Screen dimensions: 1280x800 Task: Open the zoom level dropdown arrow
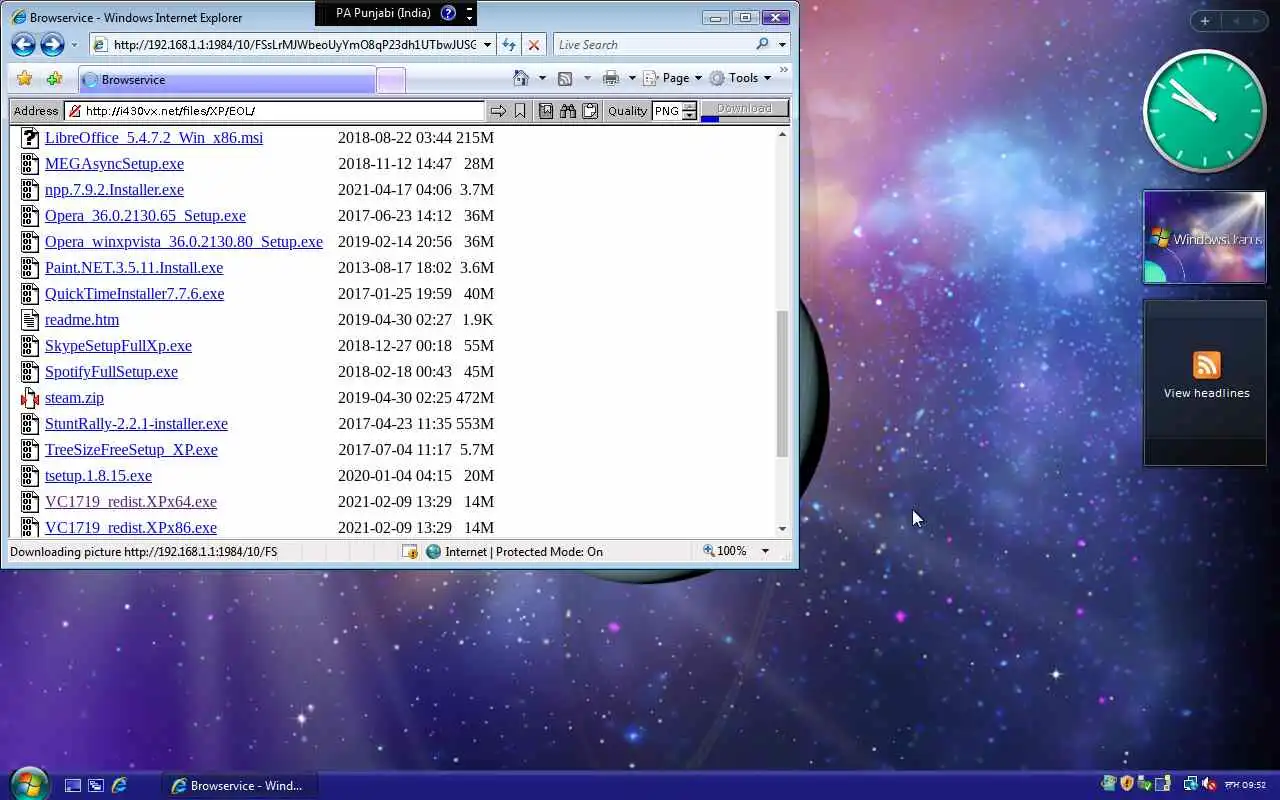coord(765,551)
